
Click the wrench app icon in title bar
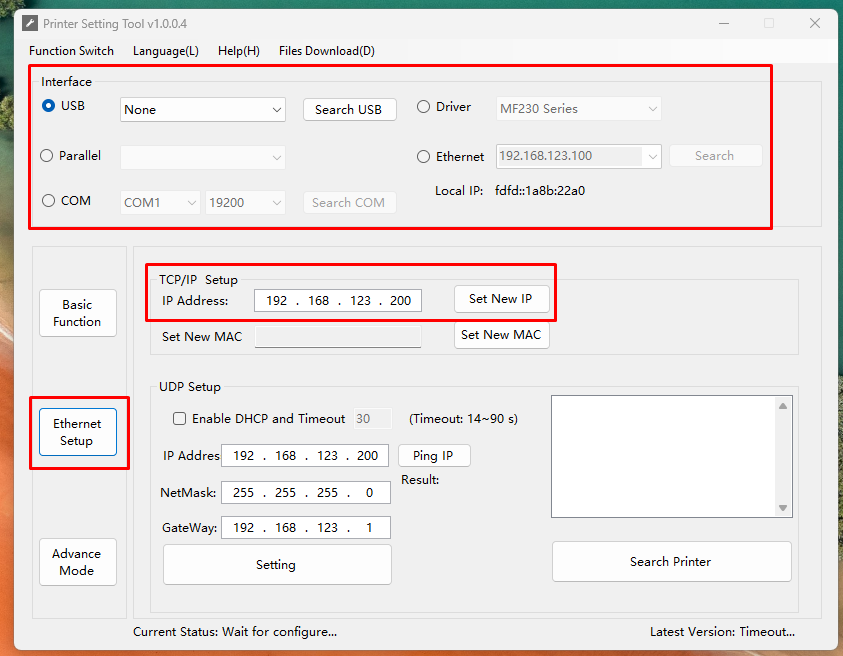[30, 23]
